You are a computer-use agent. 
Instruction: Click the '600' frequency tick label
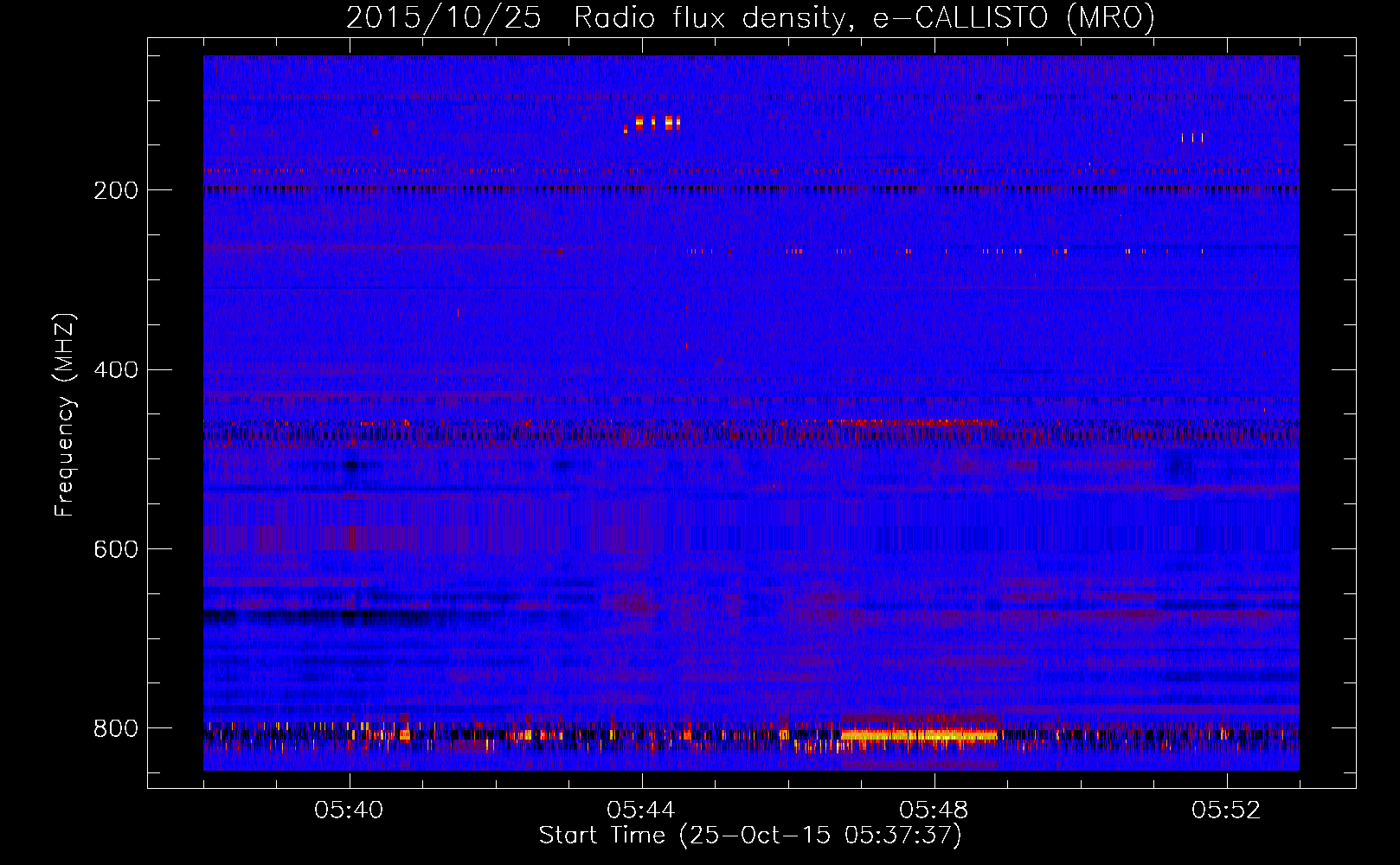click(116, 549)
